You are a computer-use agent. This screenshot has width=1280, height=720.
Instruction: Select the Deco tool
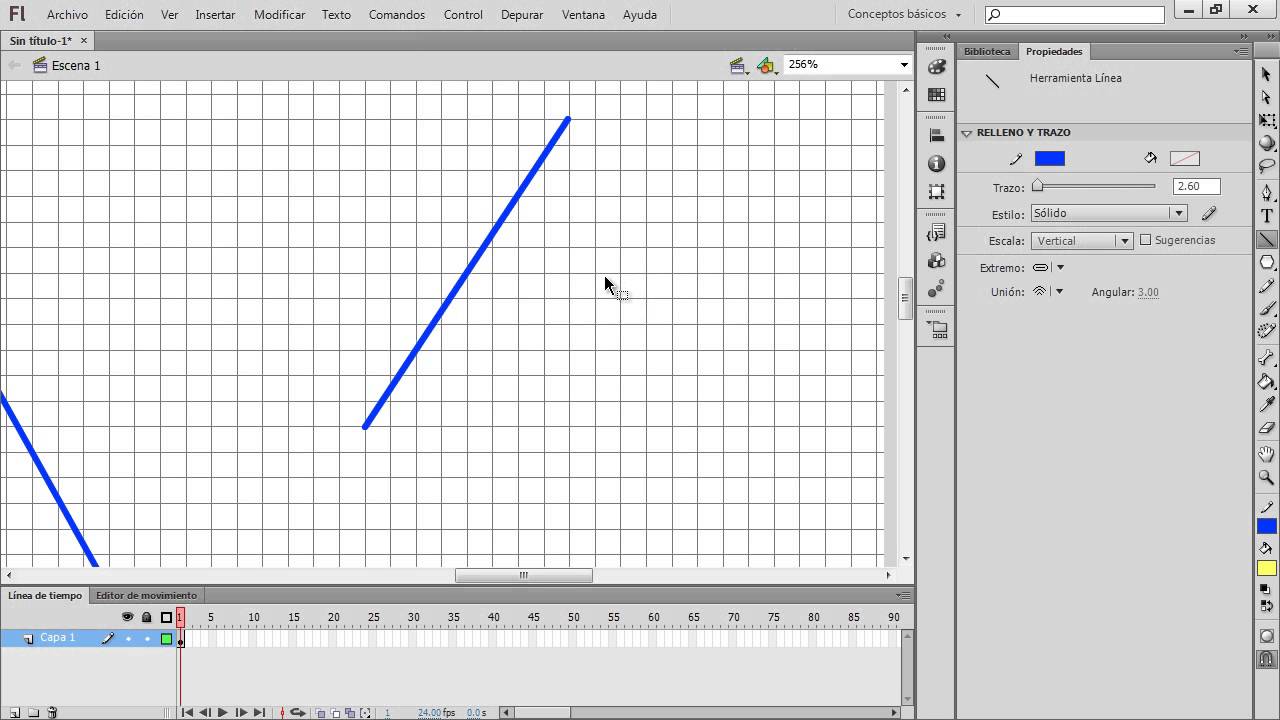pos(1266,332)
